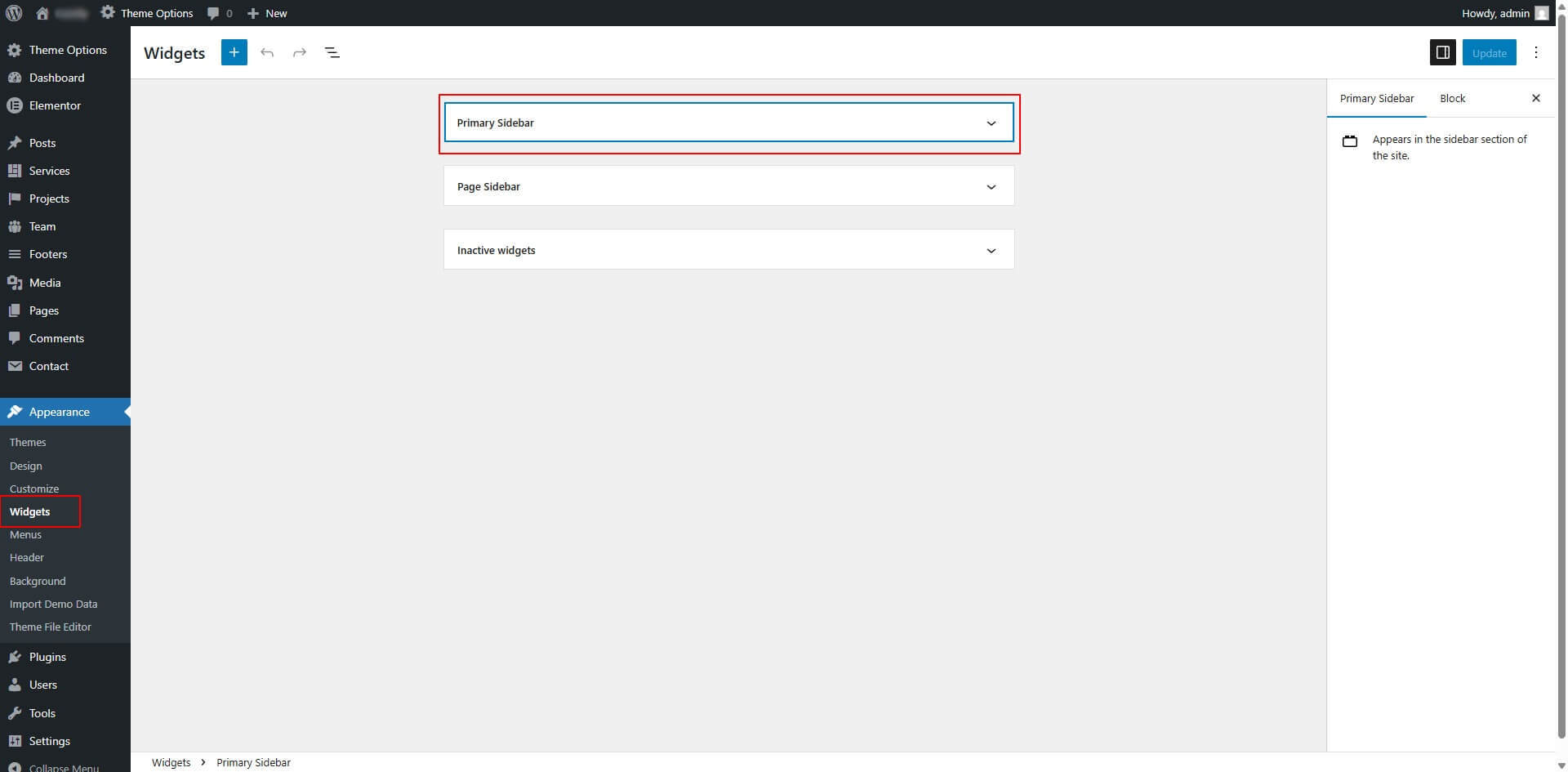Select the Primary Sidebar settings tab
1568x772 pixels.
1376,98
